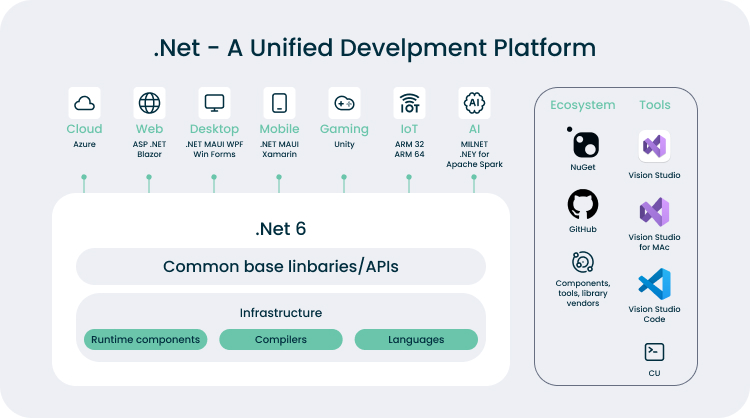Click the .Net 6 heading
The width and height of the screenshot is (750, 418).
pos(281,229)
